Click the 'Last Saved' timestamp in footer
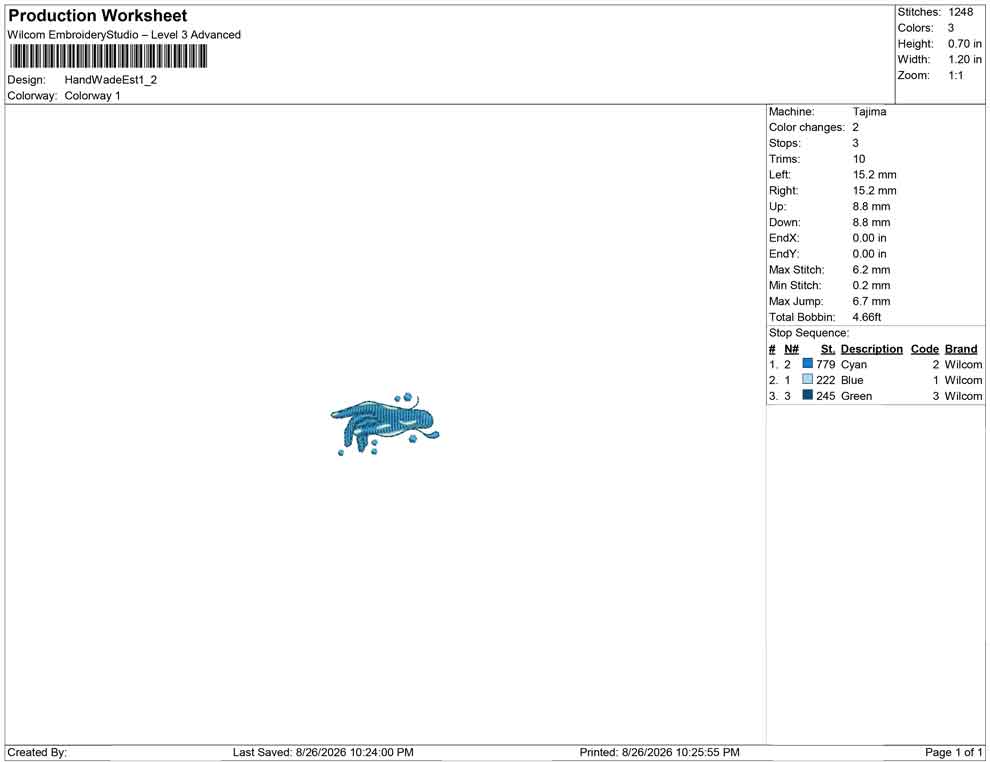 [323, 752]
